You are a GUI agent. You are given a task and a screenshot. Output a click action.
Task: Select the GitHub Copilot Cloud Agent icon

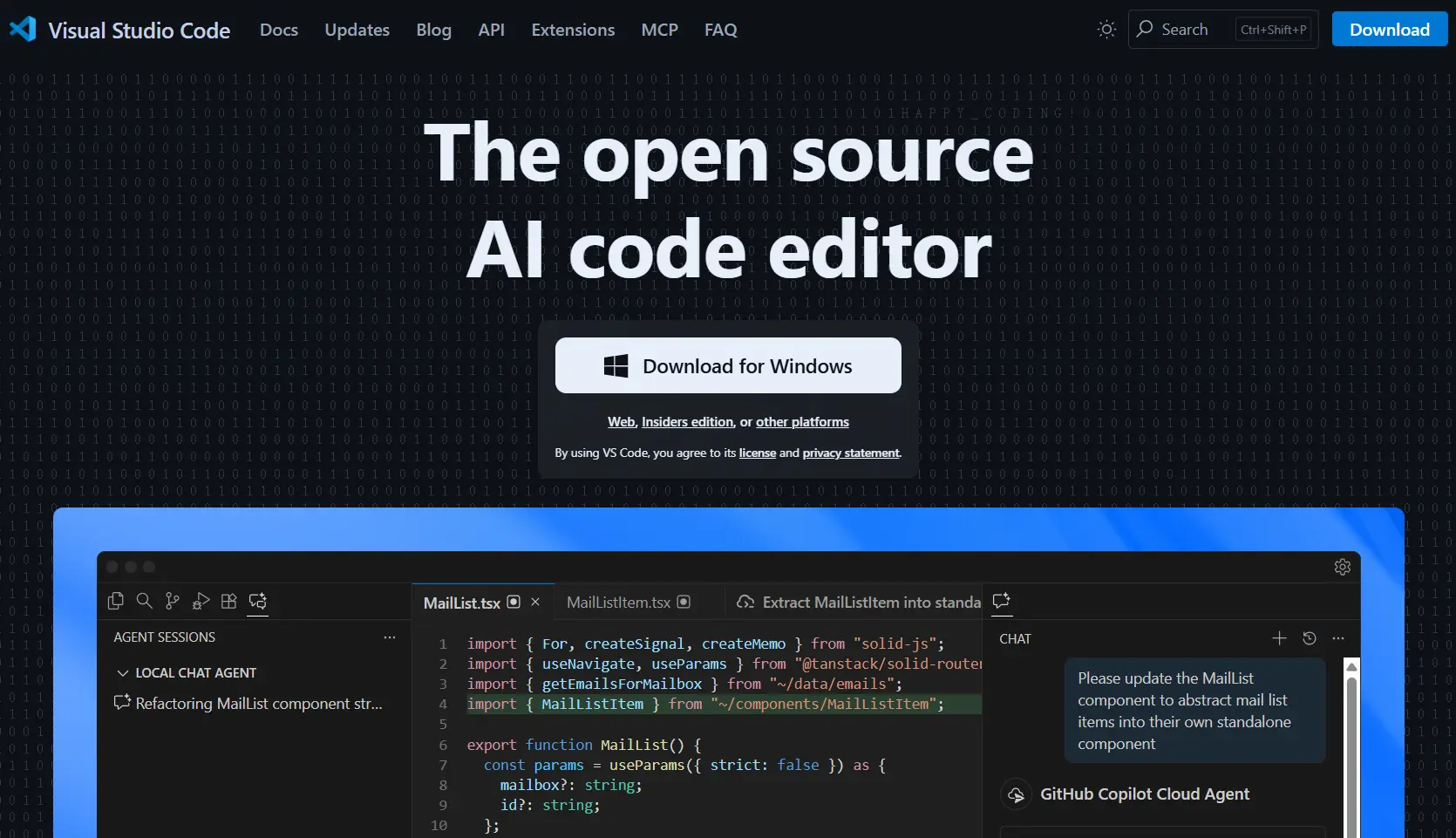click(1016, 794)
